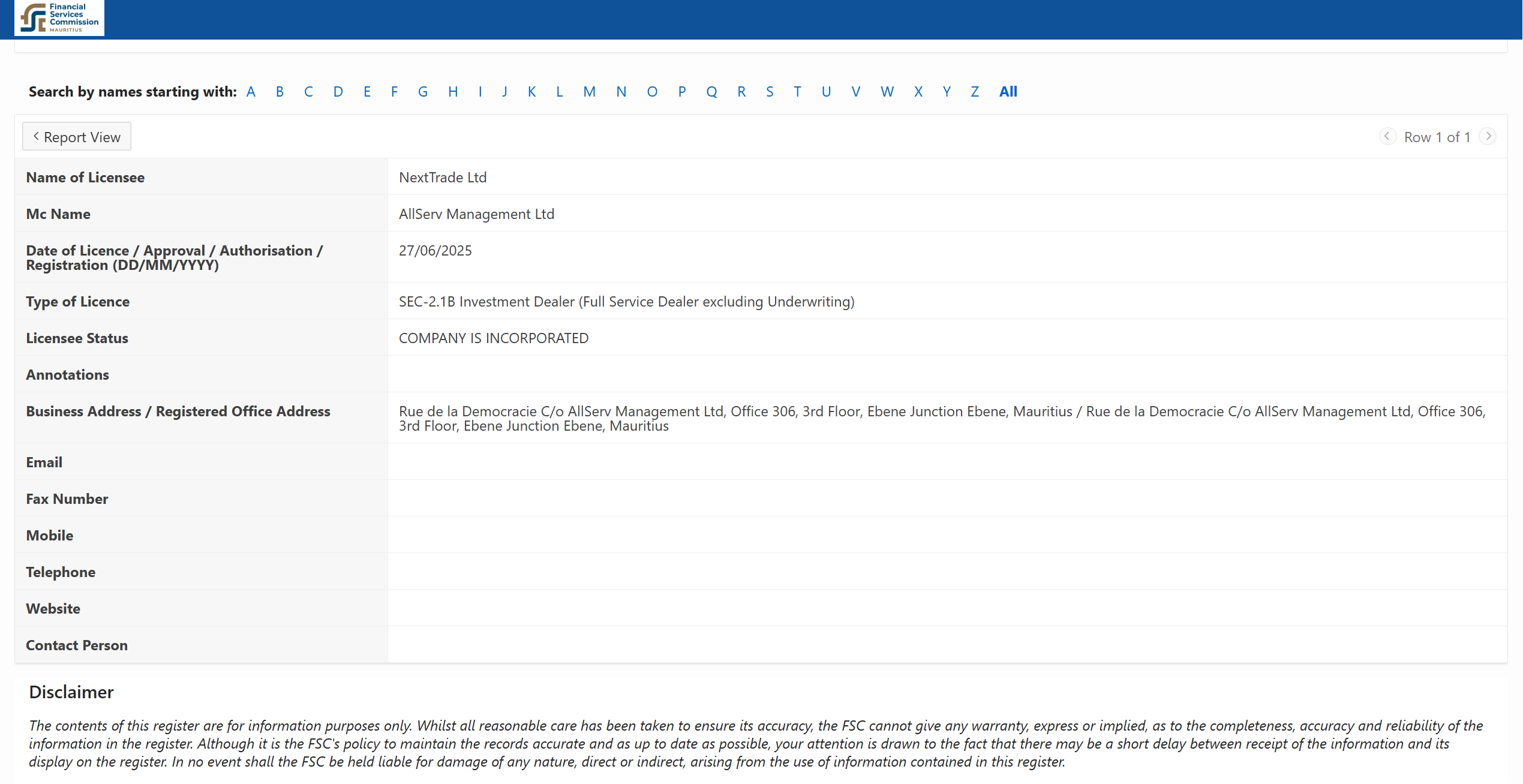Click the Mobile label

49,536
